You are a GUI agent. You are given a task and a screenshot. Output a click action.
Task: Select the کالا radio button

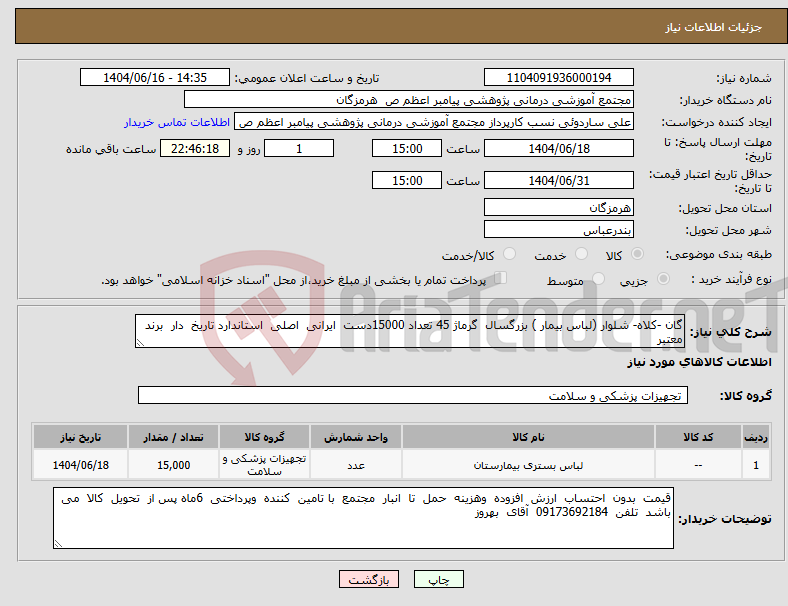pos(637,254)
